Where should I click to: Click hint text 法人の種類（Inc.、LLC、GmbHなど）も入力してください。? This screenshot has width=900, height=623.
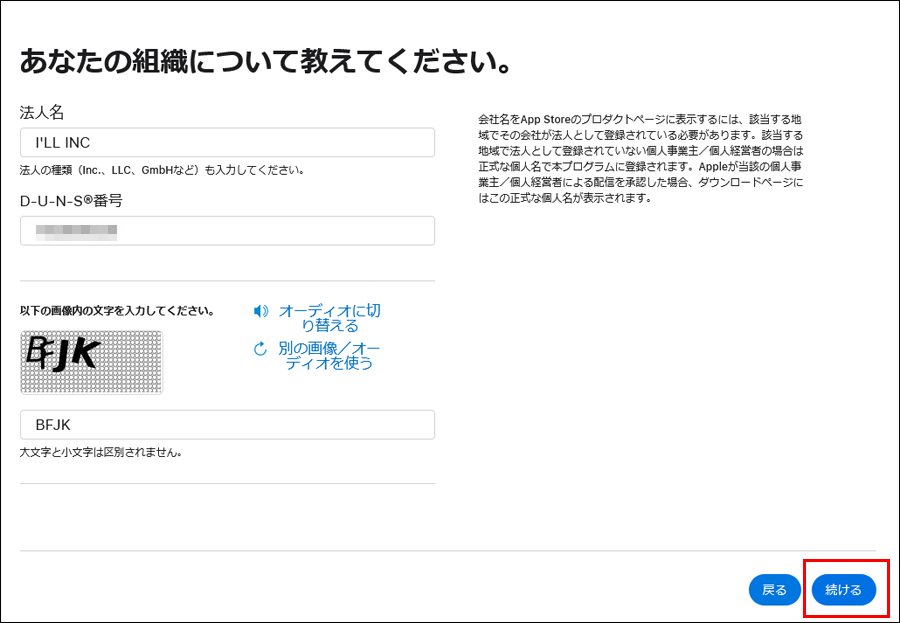point(162,170)
